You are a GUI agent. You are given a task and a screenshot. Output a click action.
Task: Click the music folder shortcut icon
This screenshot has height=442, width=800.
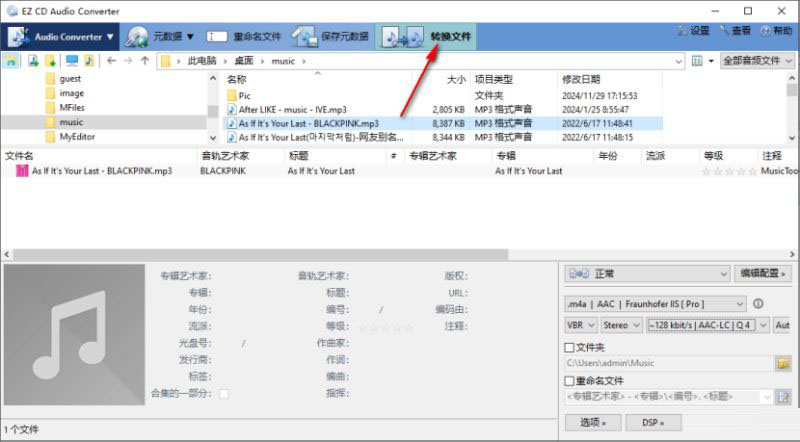(x=89, y=61)
